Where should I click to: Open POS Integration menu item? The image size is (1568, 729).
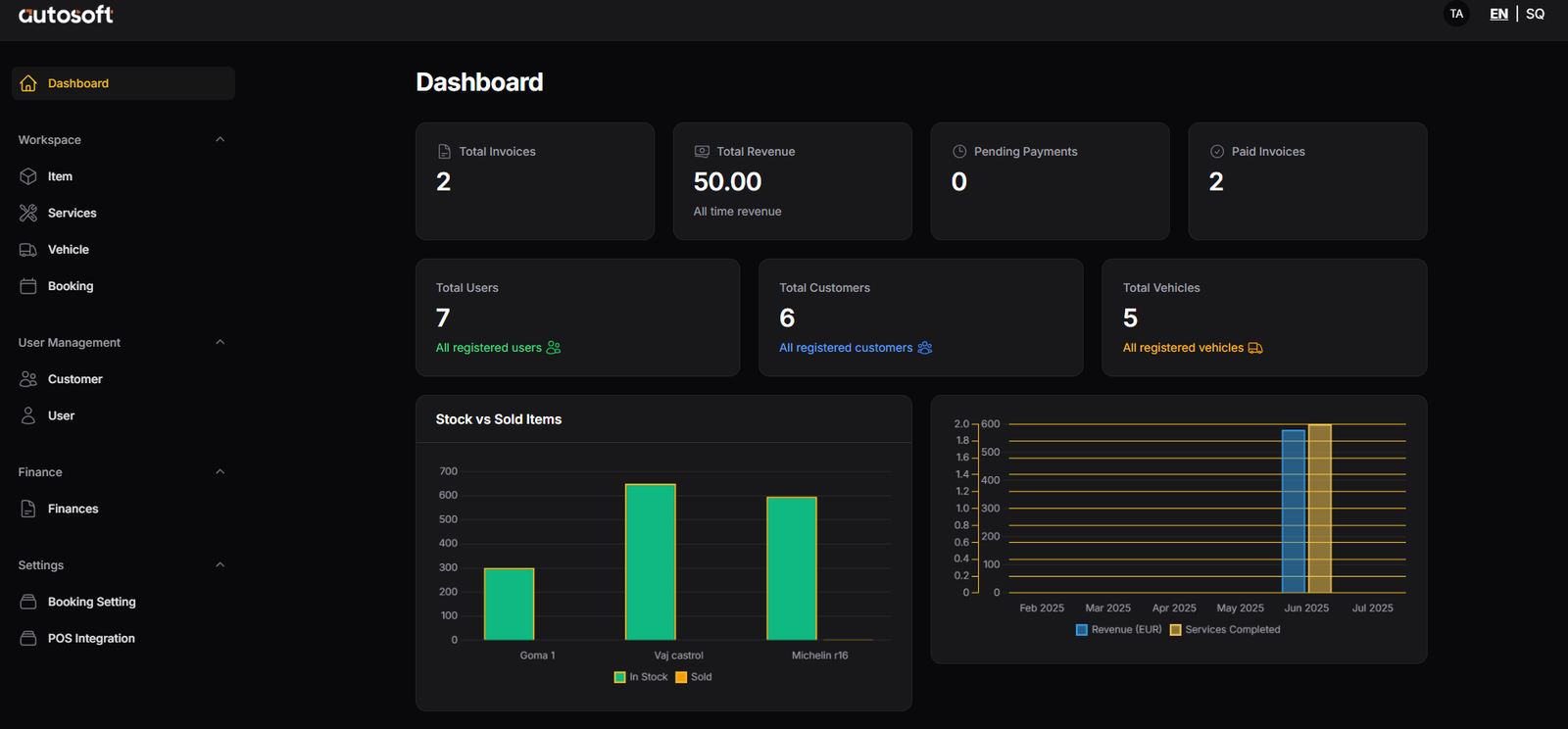pos(91,638)
